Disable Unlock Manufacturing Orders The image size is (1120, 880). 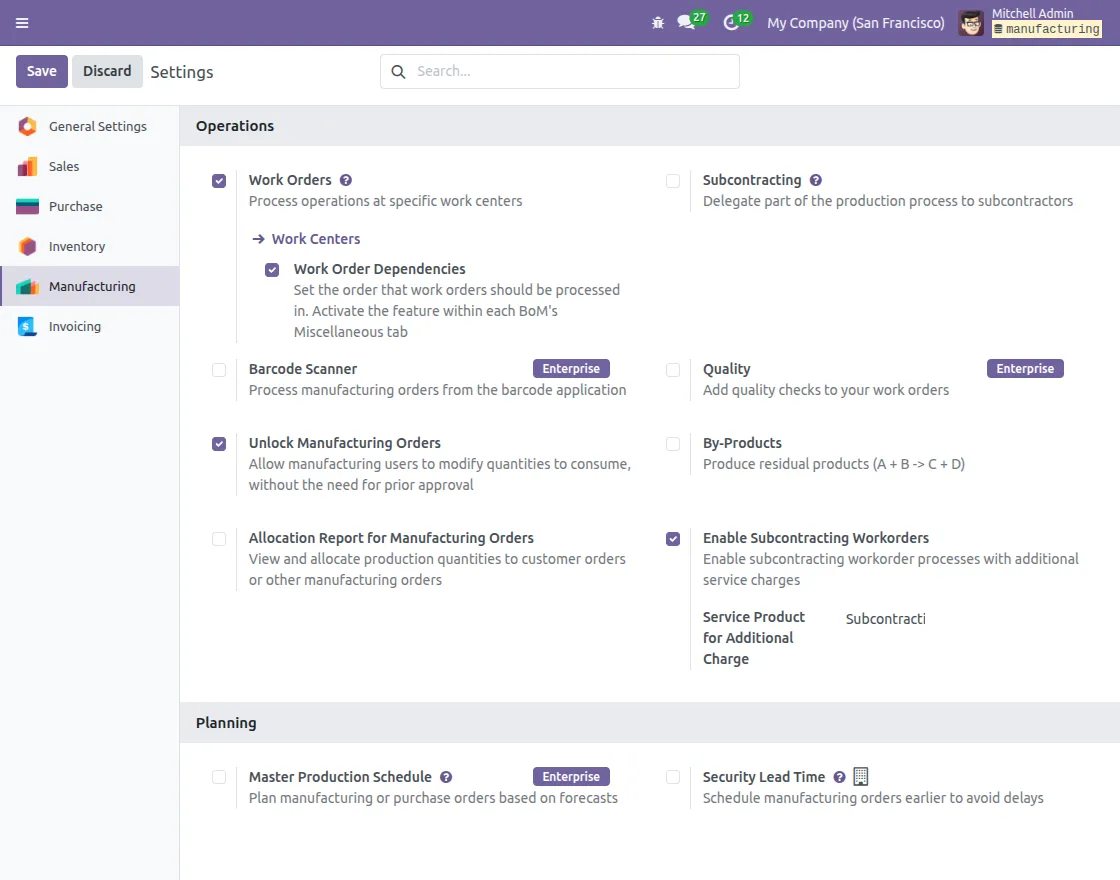pos(219,443)
